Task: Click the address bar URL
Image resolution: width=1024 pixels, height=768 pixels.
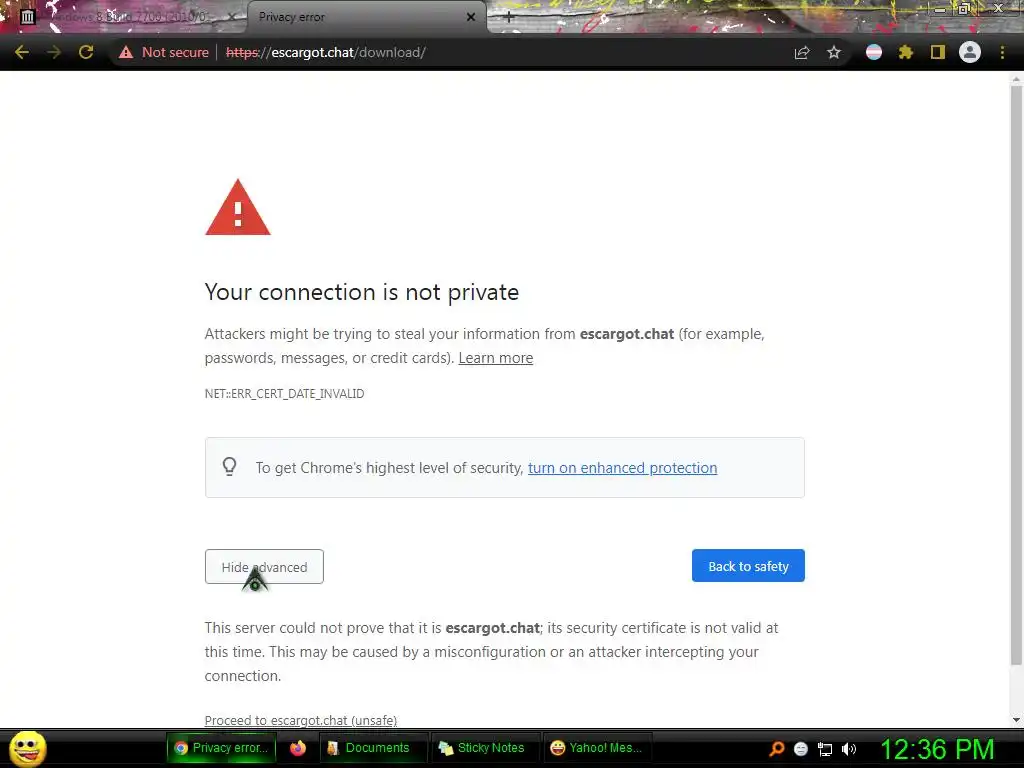Action: (x=326, y=52)
